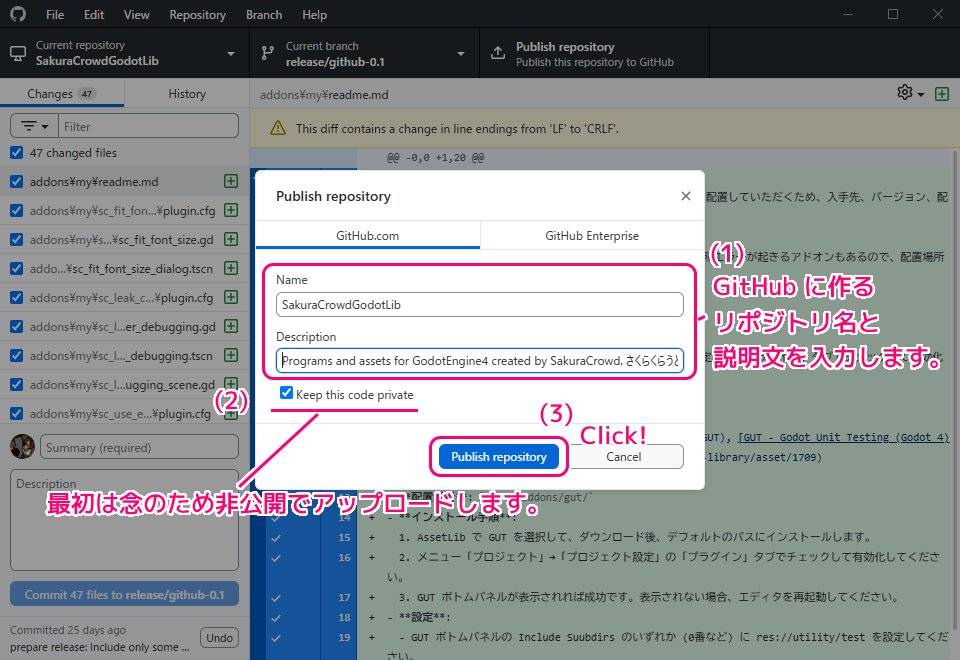Undo the last commit
This screenshot has width=960, height=660.
pyautogui.click(x=219, y=637)
